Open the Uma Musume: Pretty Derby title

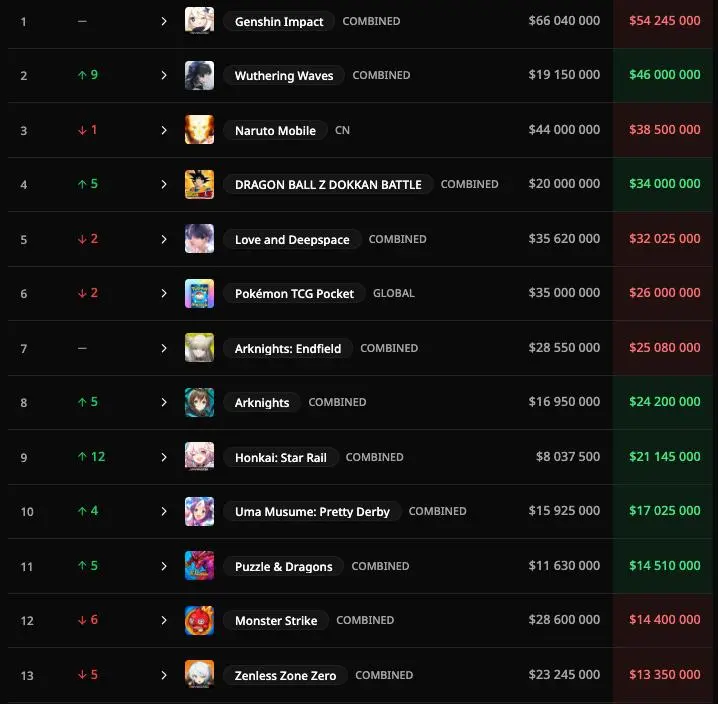tap(312, 511)
